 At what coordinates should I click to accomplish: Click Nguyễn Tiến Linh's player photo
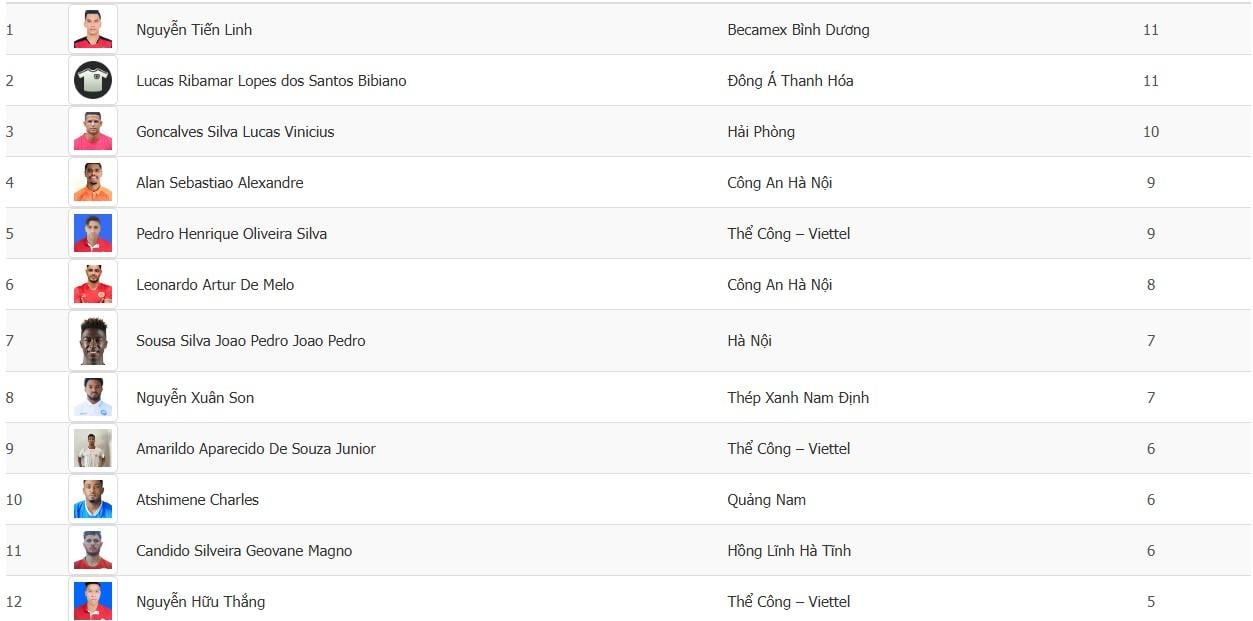93,29
